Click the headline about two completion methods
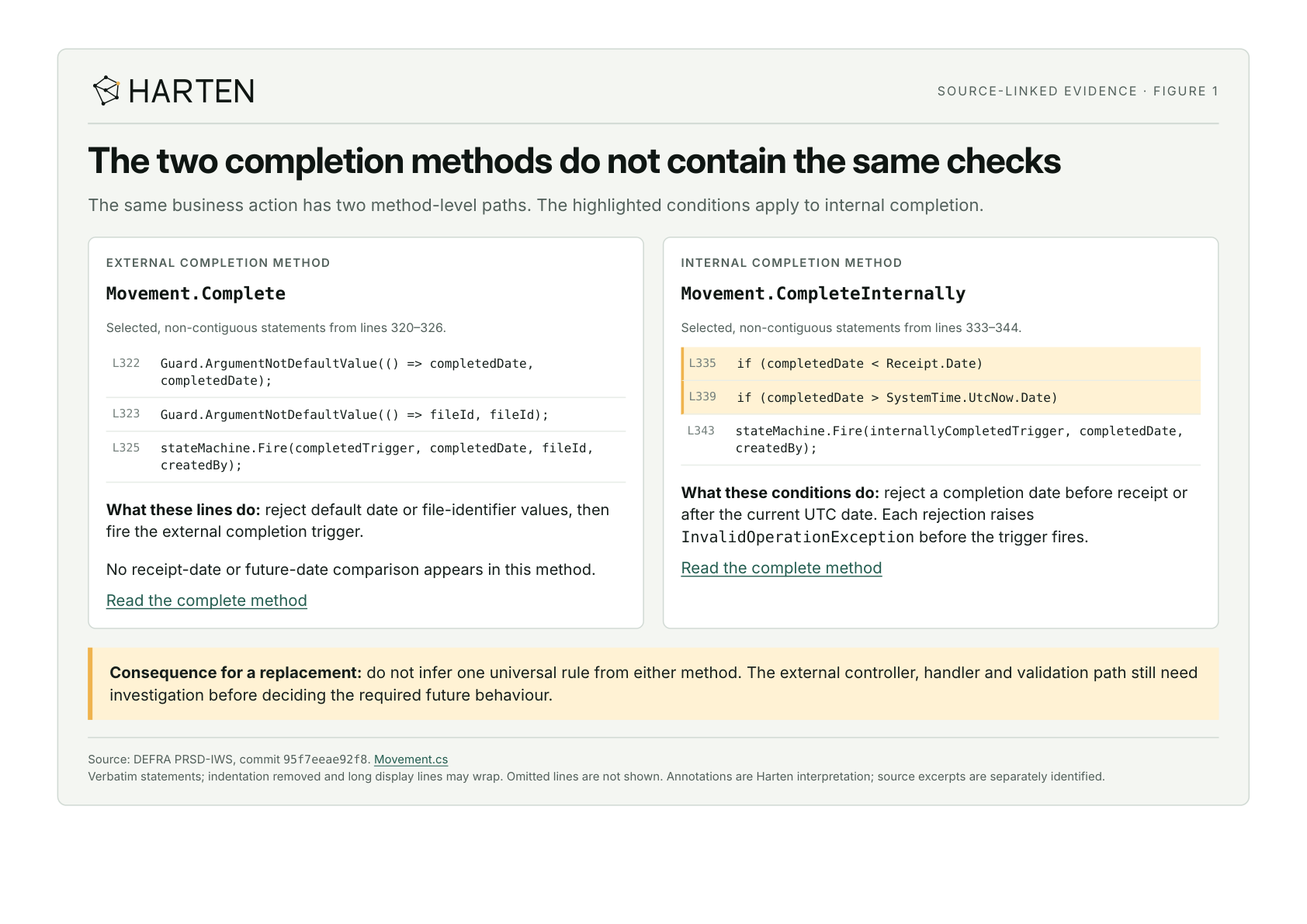Viewport: 1307px width, 924px height. (574, 161)
